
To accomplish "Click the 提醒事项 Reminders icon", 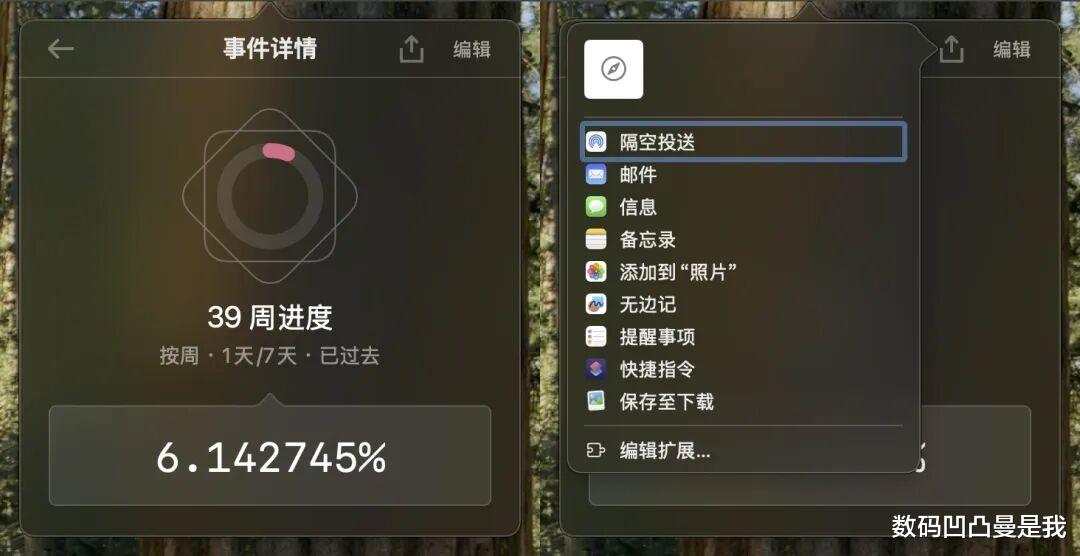I will pyautogui.click(x=596, y=336).
